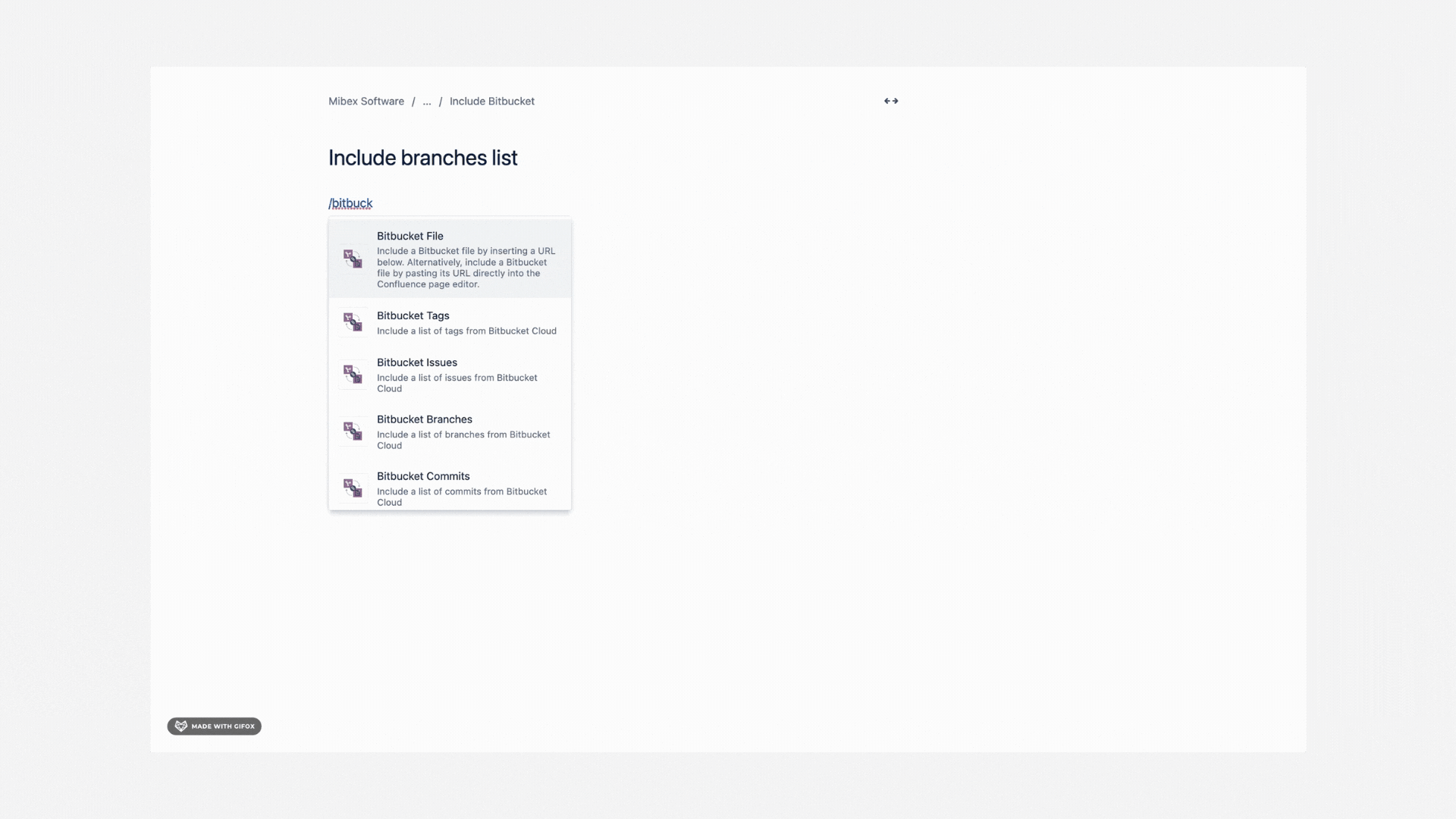Open the Mibex Software breadcrumb link
1456x819 pixels.
[x=366, y=101]
